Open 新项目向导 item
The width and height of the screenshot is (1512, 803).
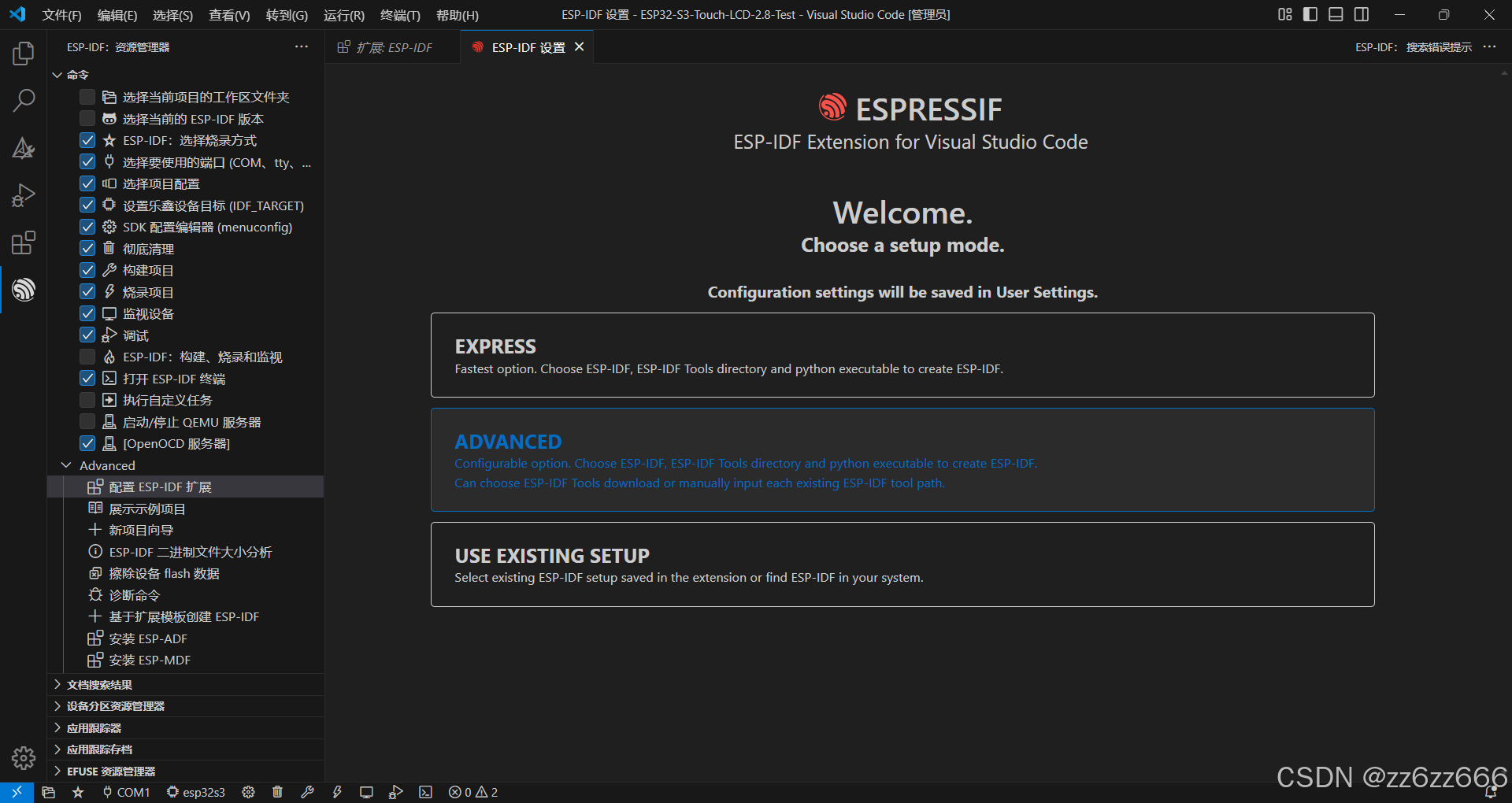point(186,530)
